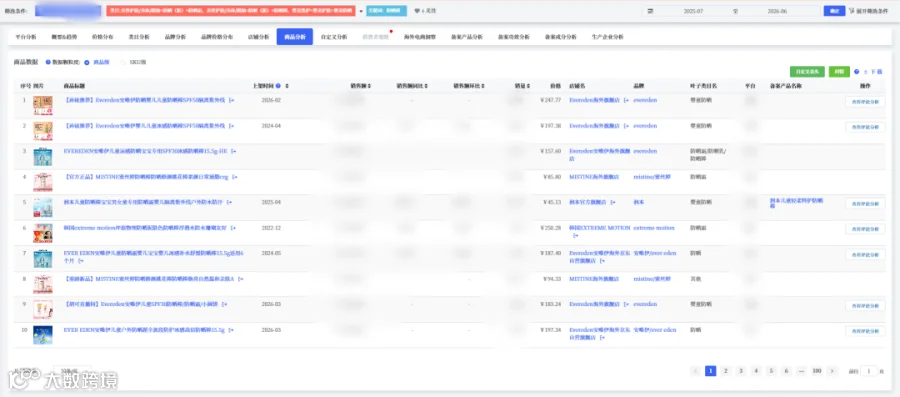
Task: Click help icon beside 商品数据 label
Action: (x=48, y=62)
